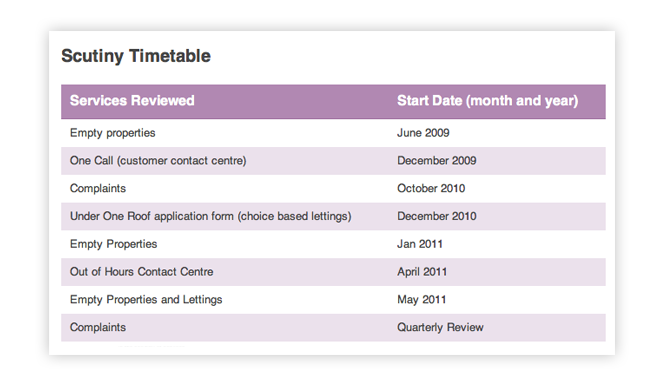Click Empty Properties and Lettings row
This screenshot has height=387, width=664.
(x=333, y=300)
